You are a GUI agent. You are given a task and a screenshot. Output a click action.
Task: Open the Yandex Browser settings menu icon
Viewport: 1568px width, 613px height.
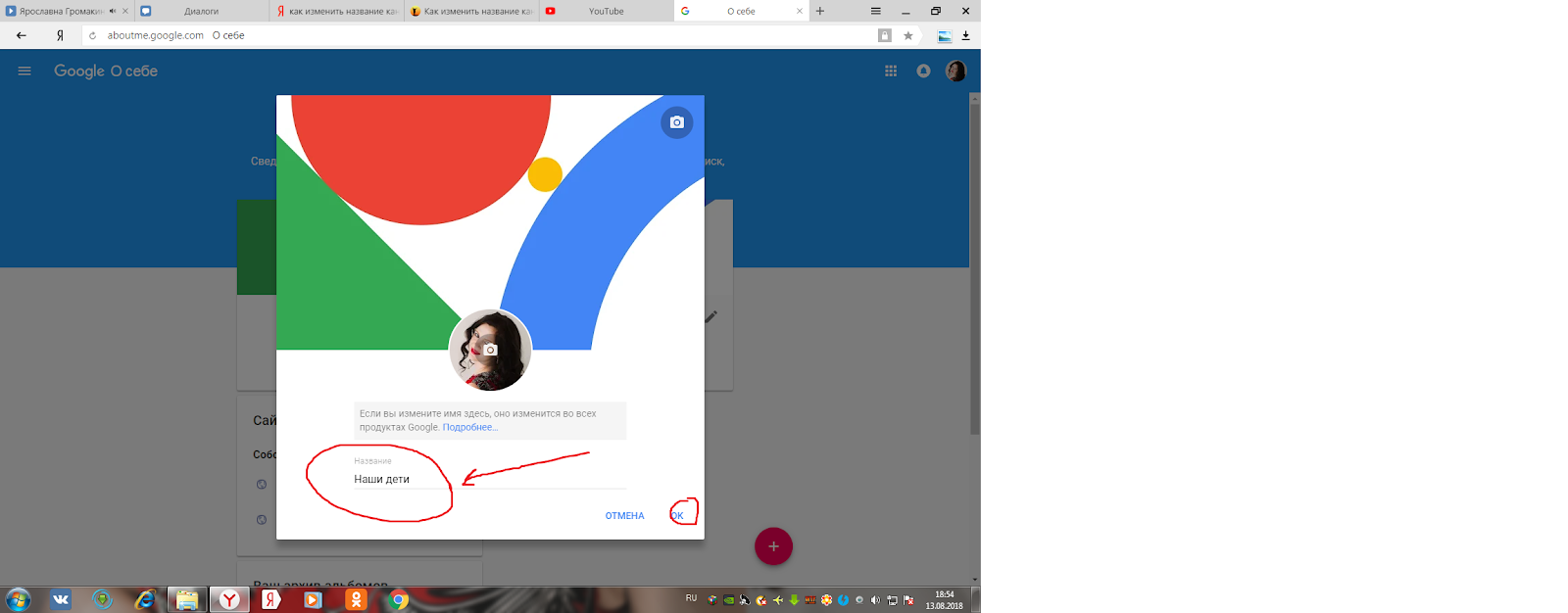point(876,11)
